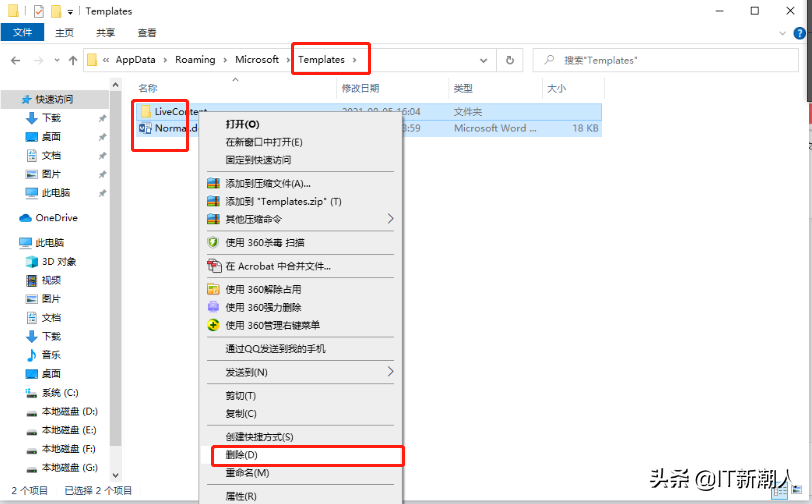Go back with the left arrow

coord(16,60)
